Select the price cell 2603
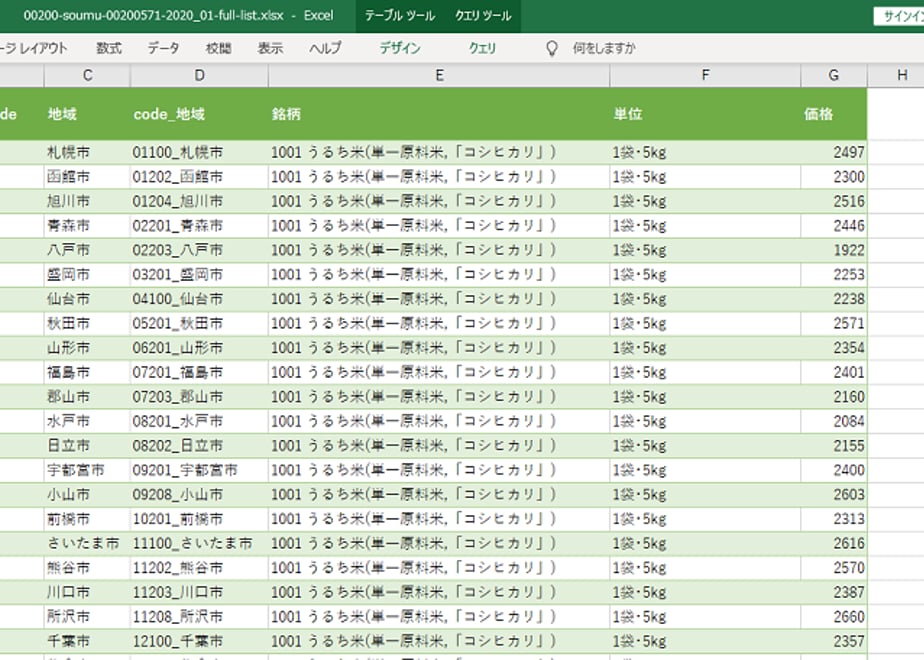The image size is (924, 660). tap(834, 495)
